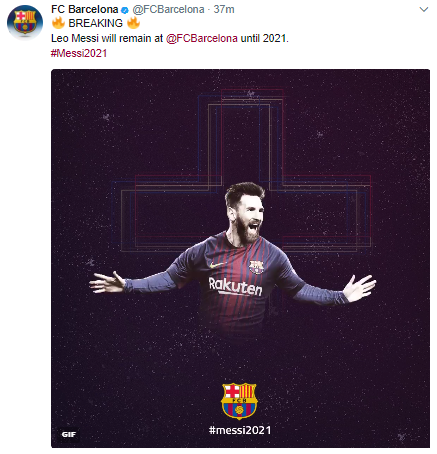Open the FC Barcelona profile avatar
Screen dimensions: 437x454
coord(25,22)
